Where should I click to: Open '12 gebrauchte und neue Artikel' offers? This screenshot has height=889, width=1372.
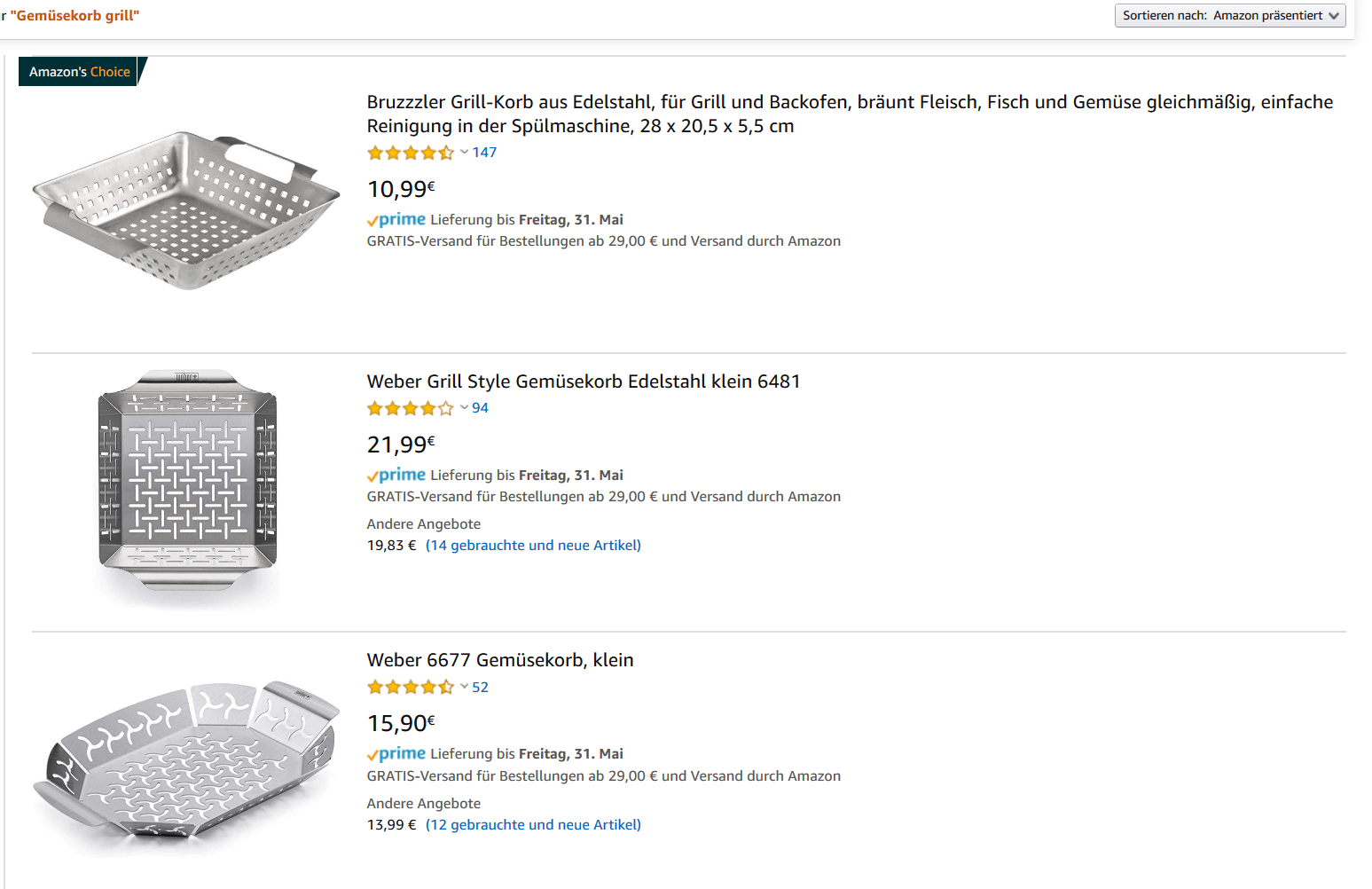tap(533, 825)
